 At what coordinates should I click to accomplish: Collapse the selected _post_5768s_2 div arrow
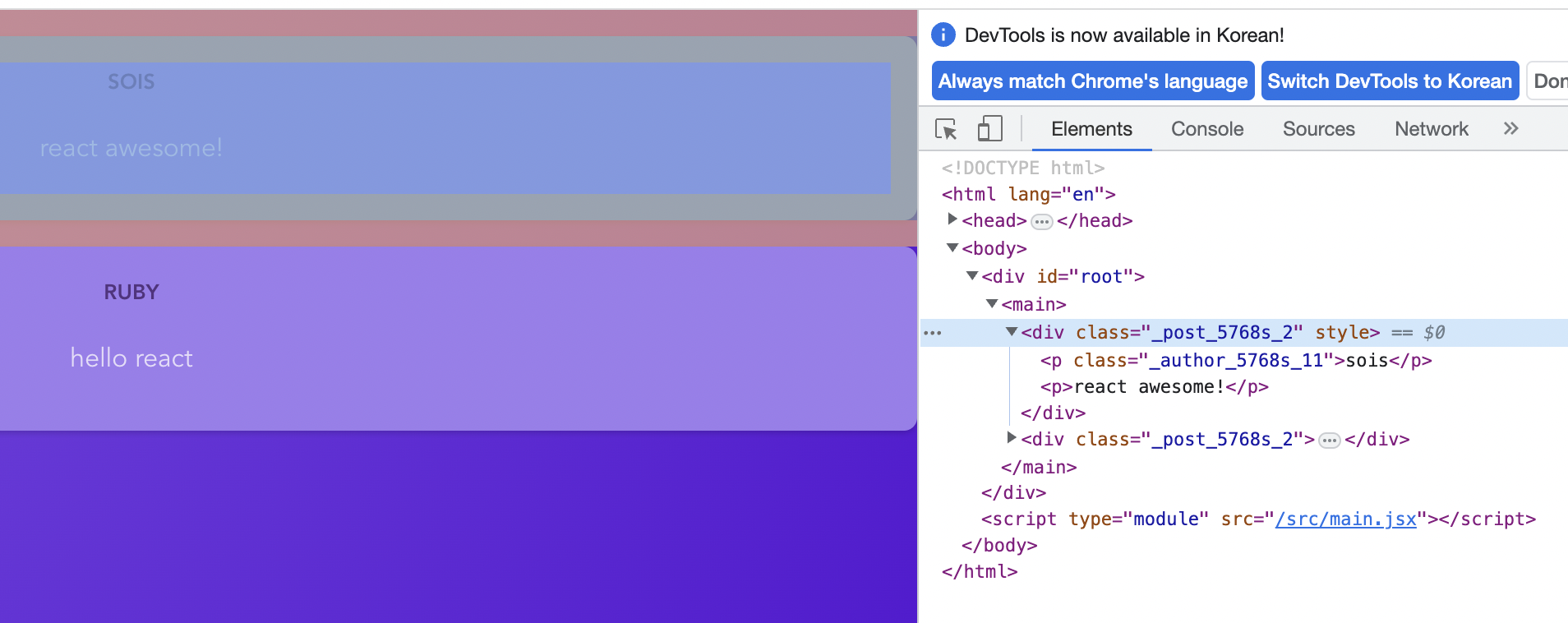1011,331
